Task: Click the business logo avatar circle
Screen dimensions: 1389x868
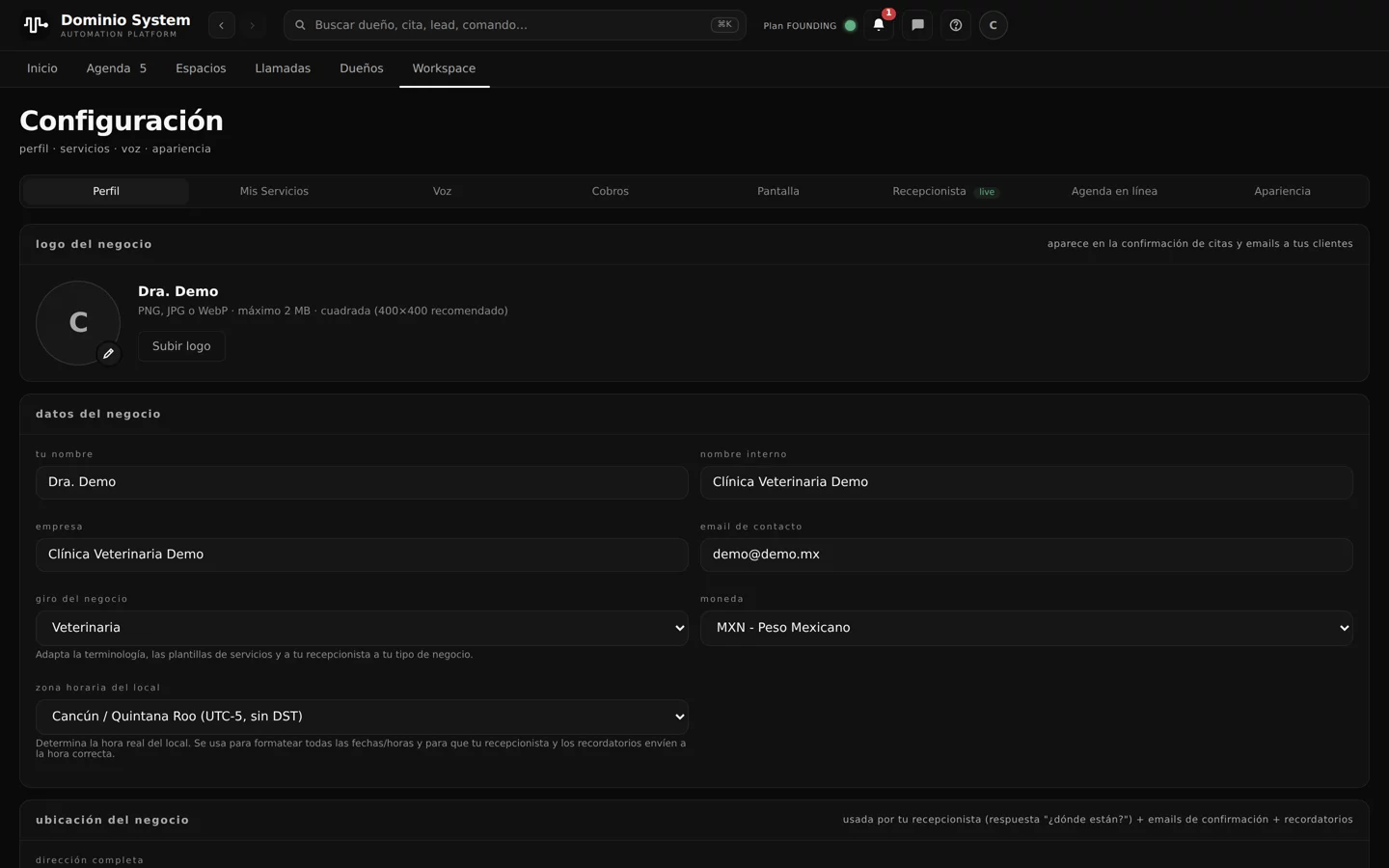Action: [78, 323]
